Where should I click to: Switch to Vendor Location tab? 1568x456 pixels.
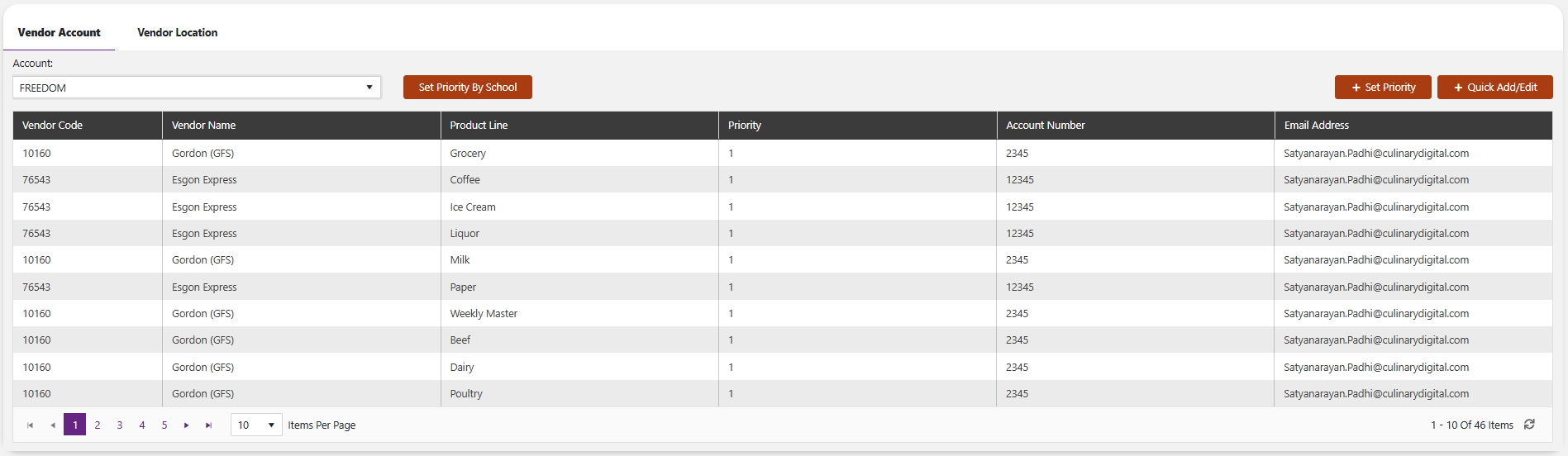click(178, 33)
